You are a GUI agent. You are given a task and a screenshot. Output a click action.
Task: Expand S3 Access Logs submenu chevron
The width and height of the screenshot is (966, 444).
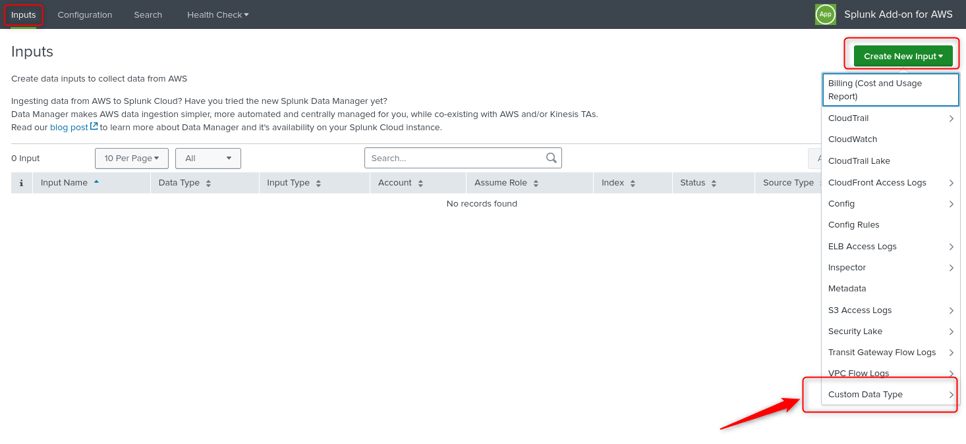[951, 310]
